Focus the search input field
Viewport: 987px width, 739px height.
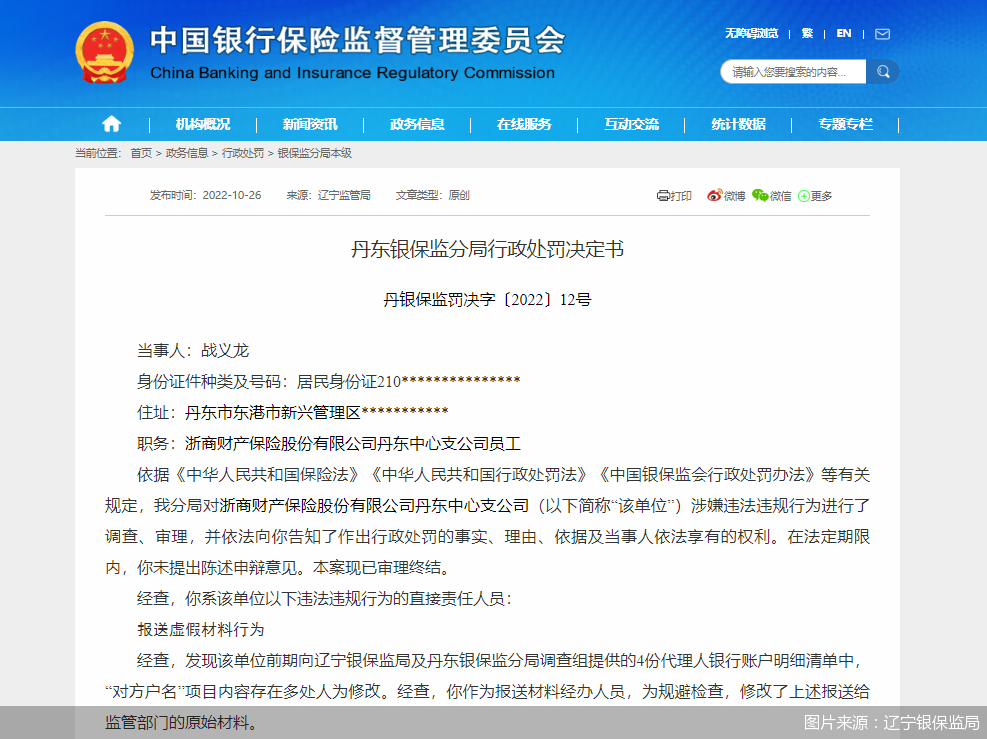click(x=793, y=72)
